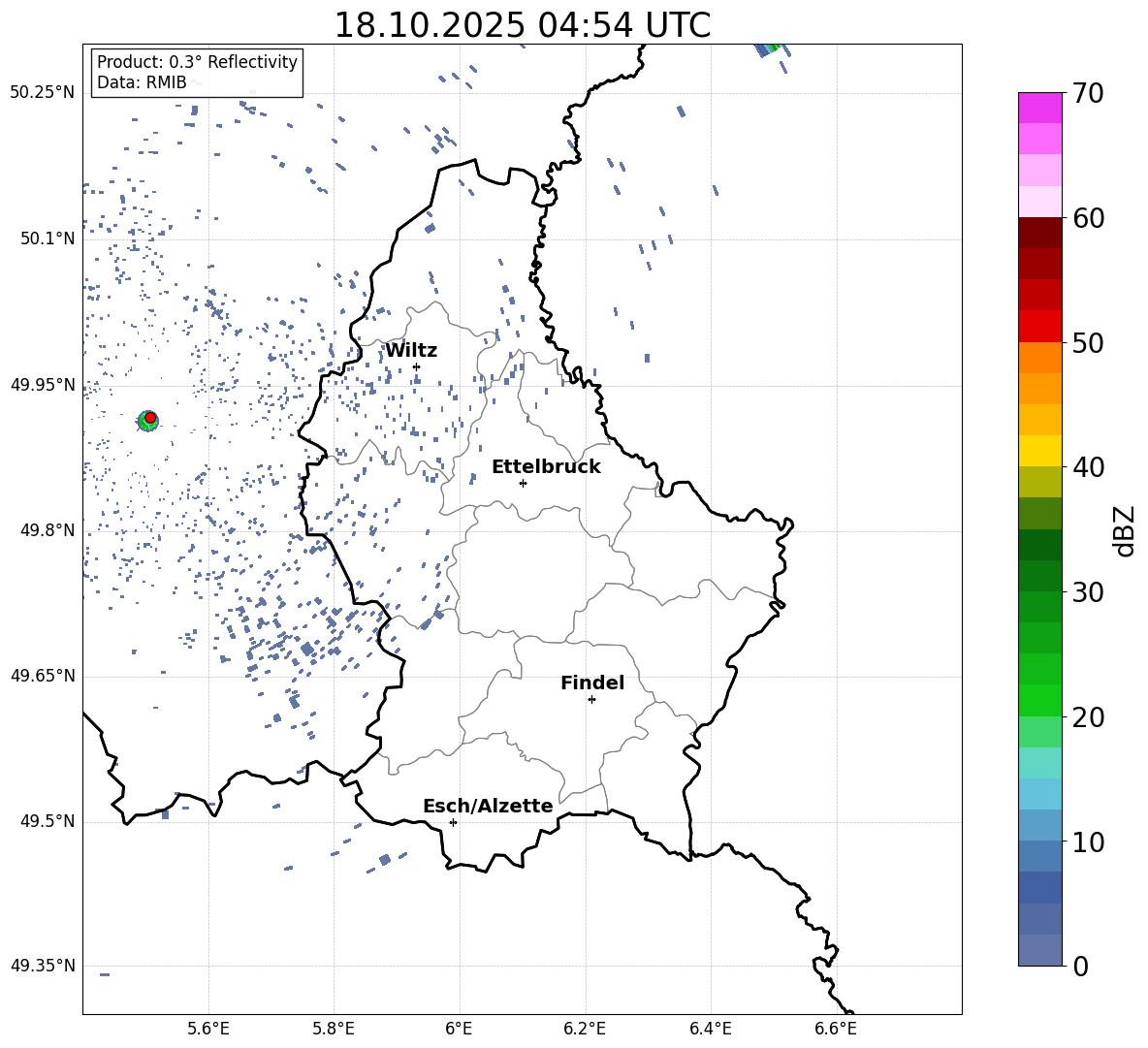
Task: Click the bright green colorbar segment above 20
Action: pos(1039,700)
